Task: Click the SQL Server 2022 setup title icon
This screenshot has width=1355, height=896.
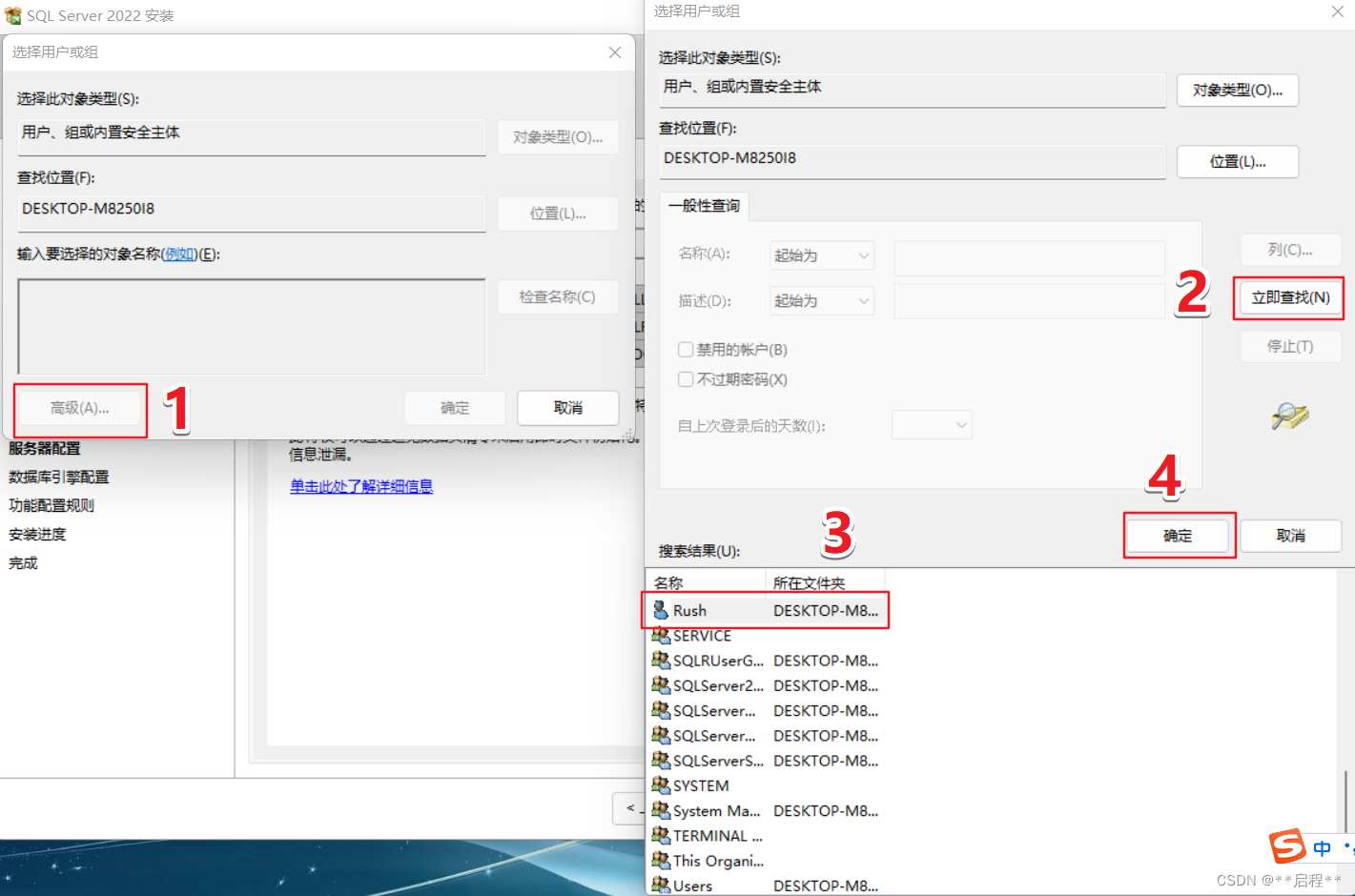Action: [12, 15]
